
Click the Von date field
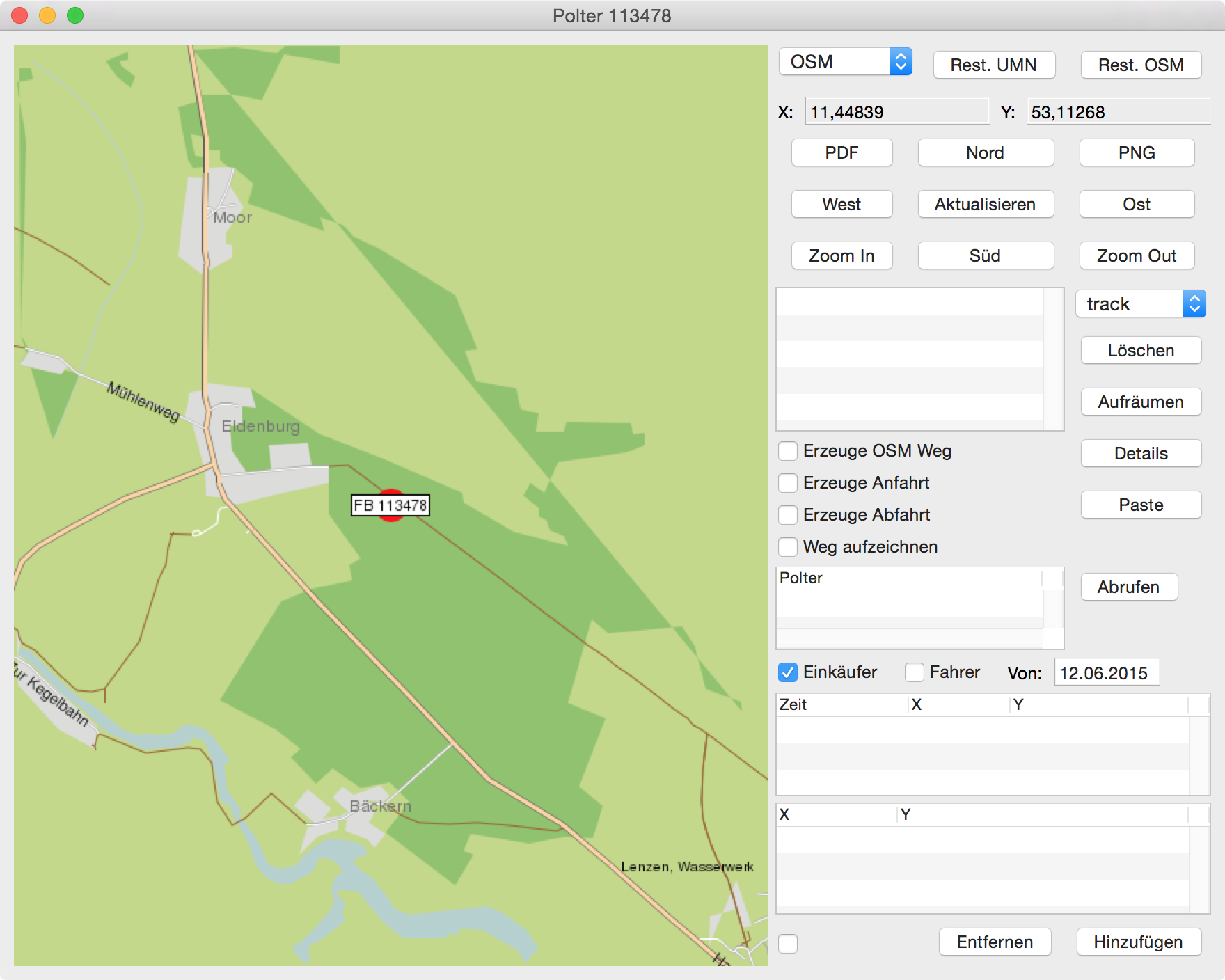1107,672
